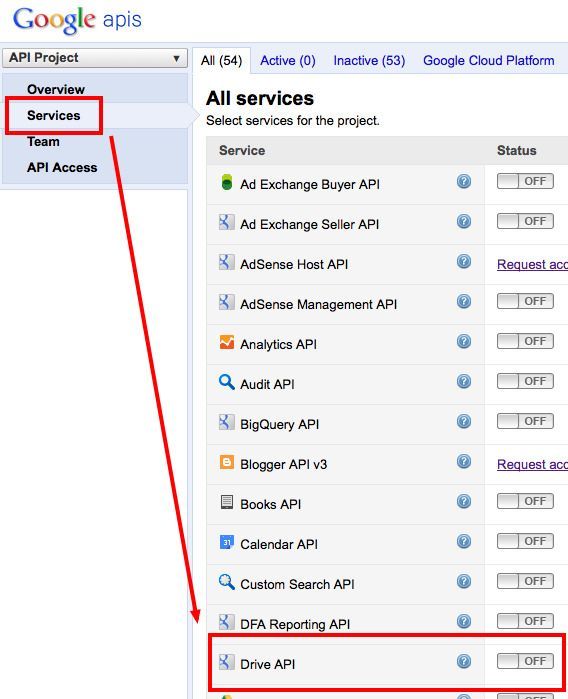Enable Ad Exchange Buyer API toggle
This screenshot has height=699, width=568.
coord(525,181)
